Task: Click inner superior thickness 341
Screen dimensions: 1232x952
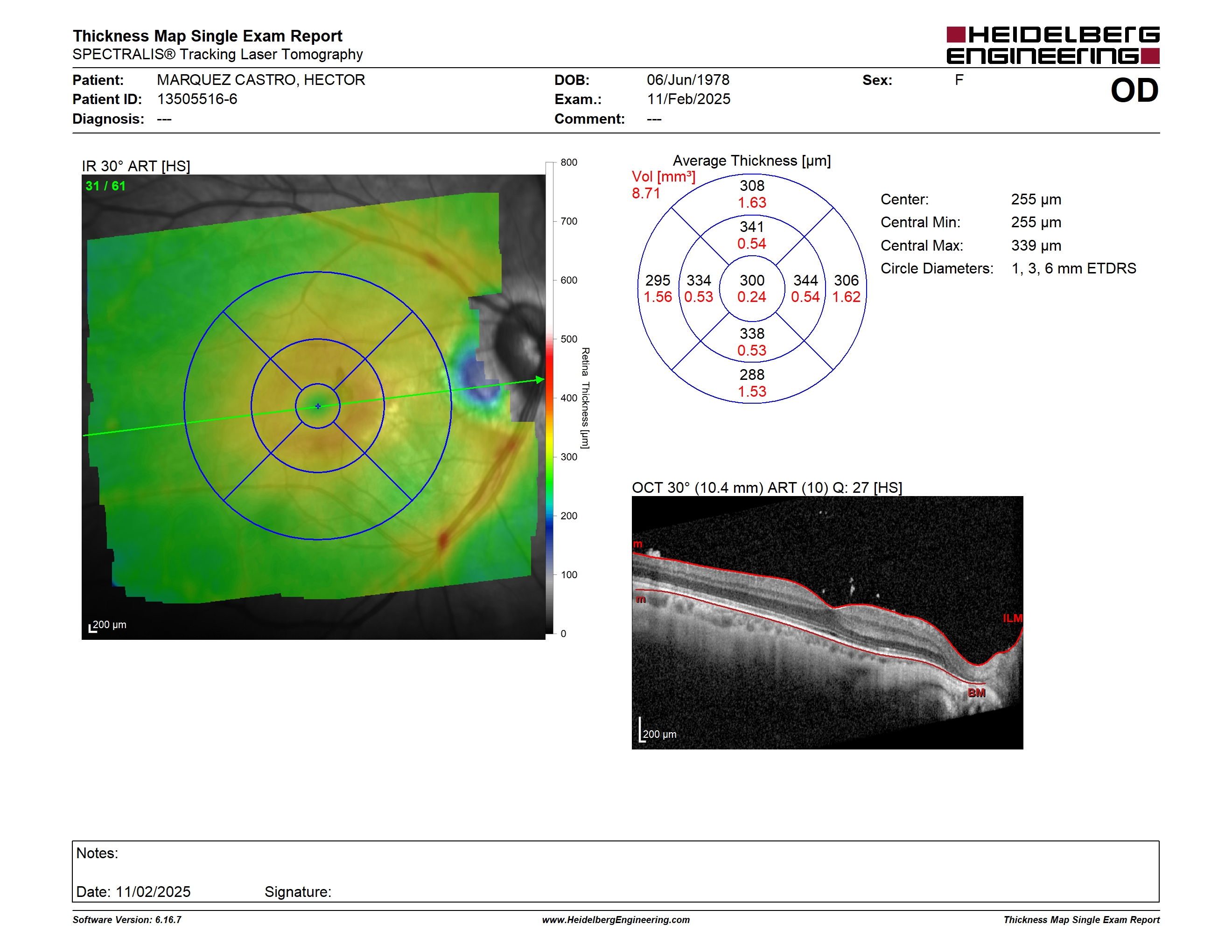Action: coord(752,227)
